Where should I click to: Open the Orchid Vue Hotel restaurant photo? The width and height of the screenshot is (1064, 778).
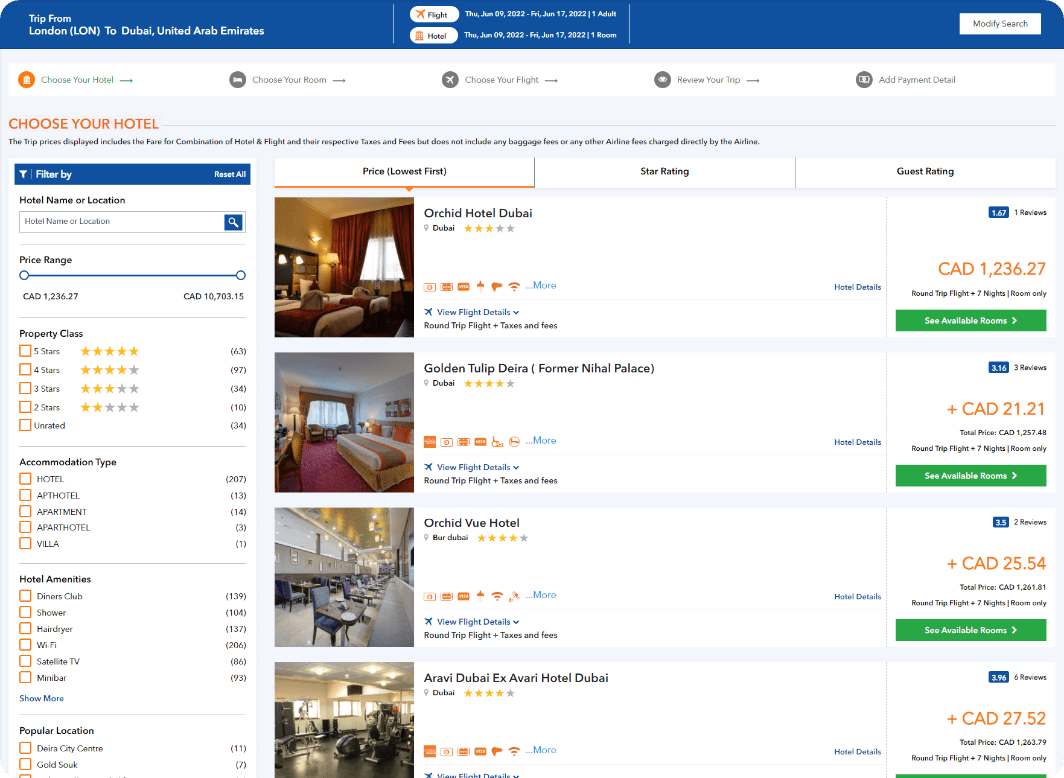[x=344, y=577]
